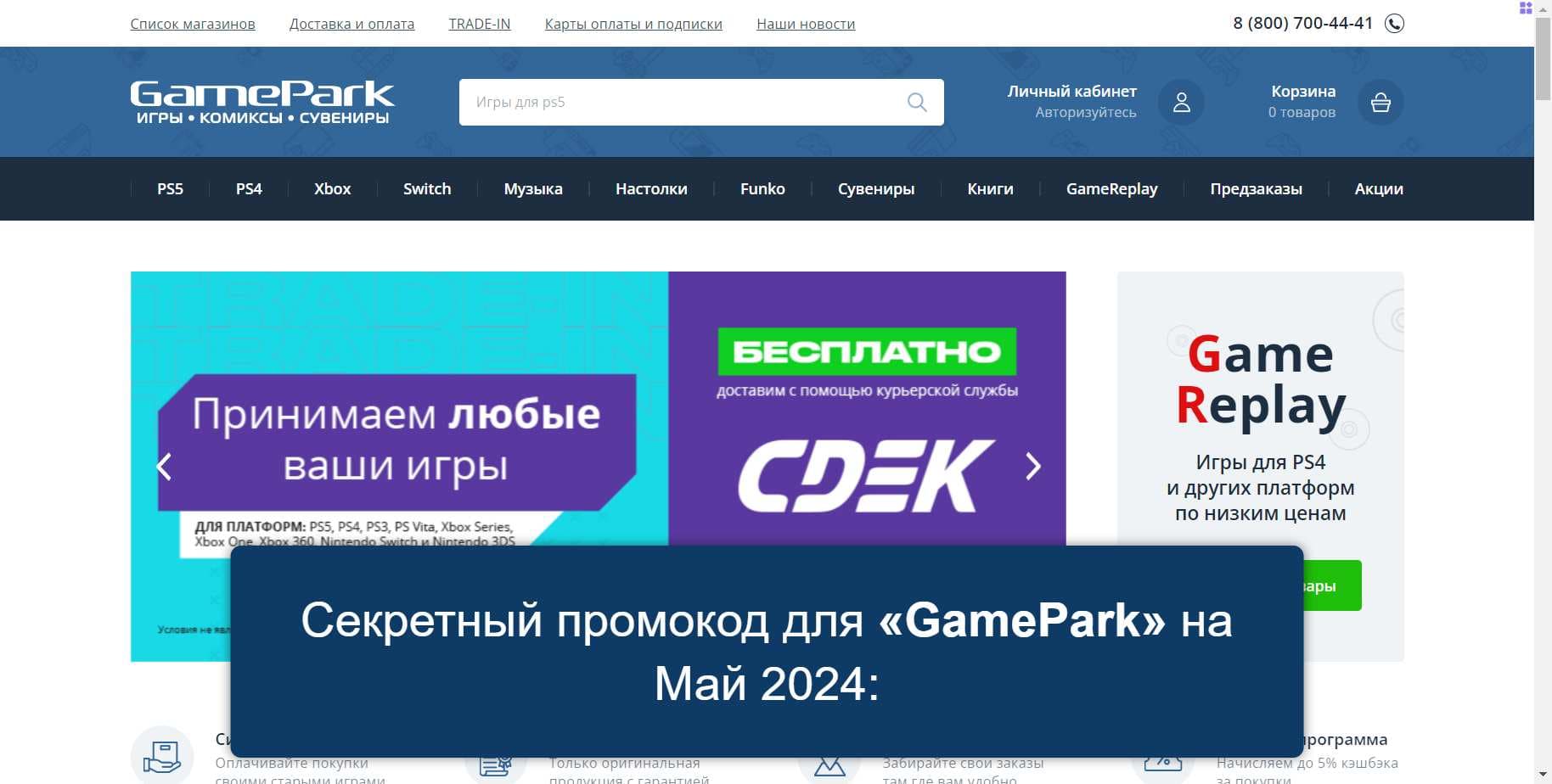Screen dimensions: 1552x784
Task: Click the page vertical scrollbar thumb
Action: (x=1543, y=59)
